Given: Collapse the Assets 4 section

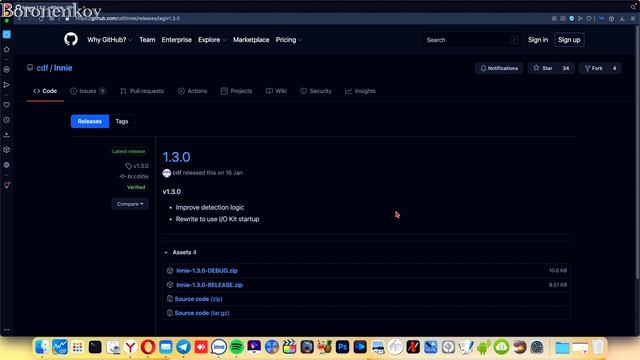Looking at the screenshot, I should 180,252.
